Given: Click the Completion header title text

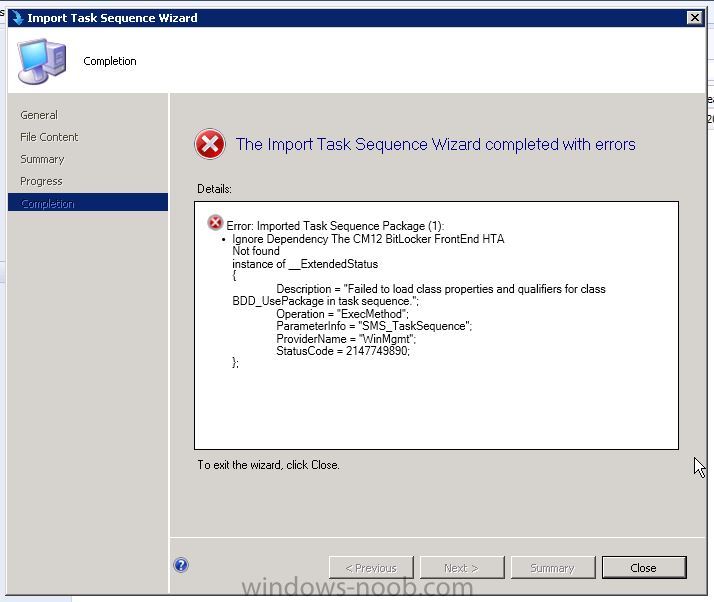Looking at the screenshot, I should [x=110, y=61].
